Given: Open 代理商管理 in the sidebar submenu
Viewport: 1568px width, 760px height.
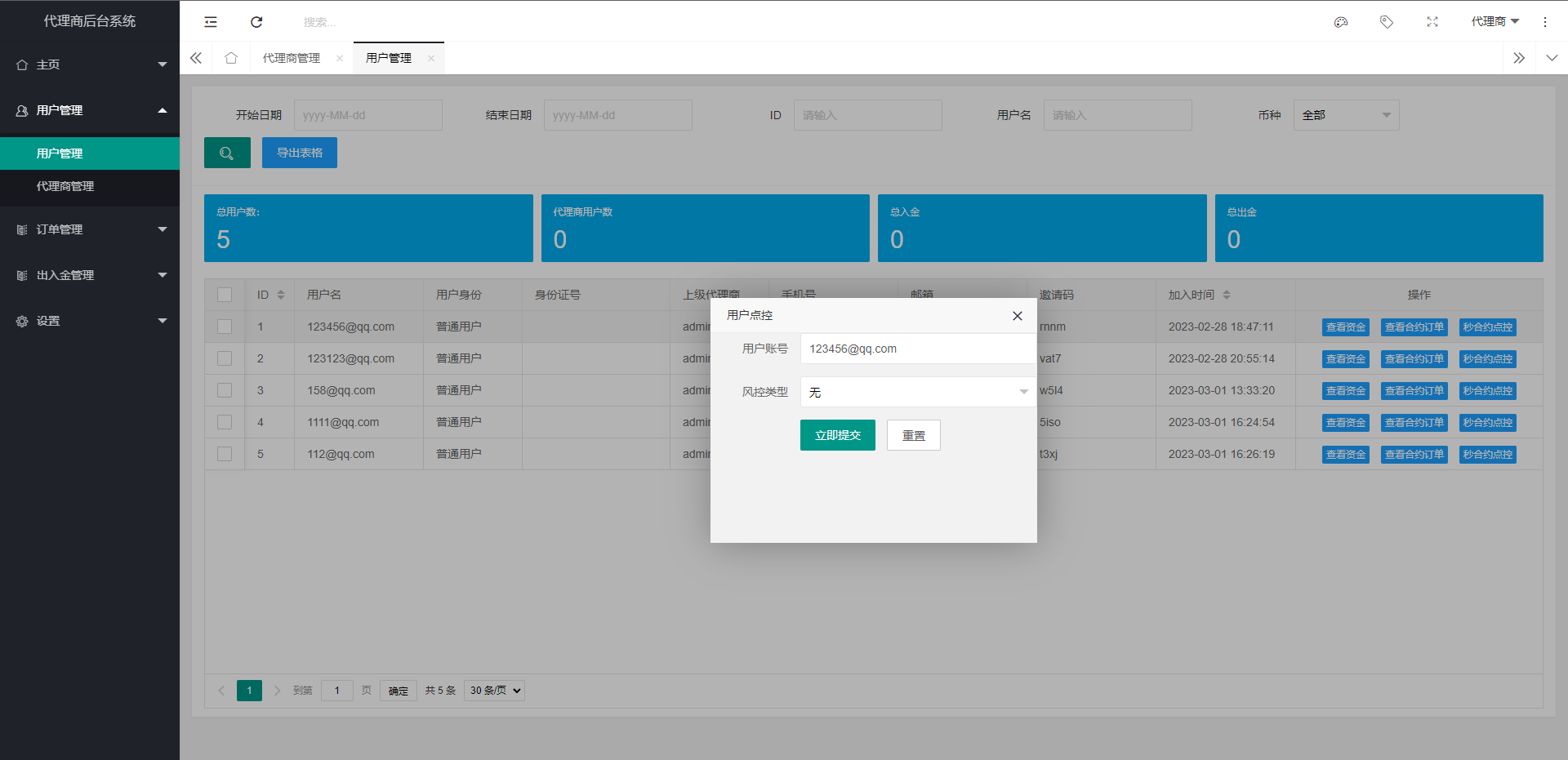Looking at the screenshot, I should 65,186.
